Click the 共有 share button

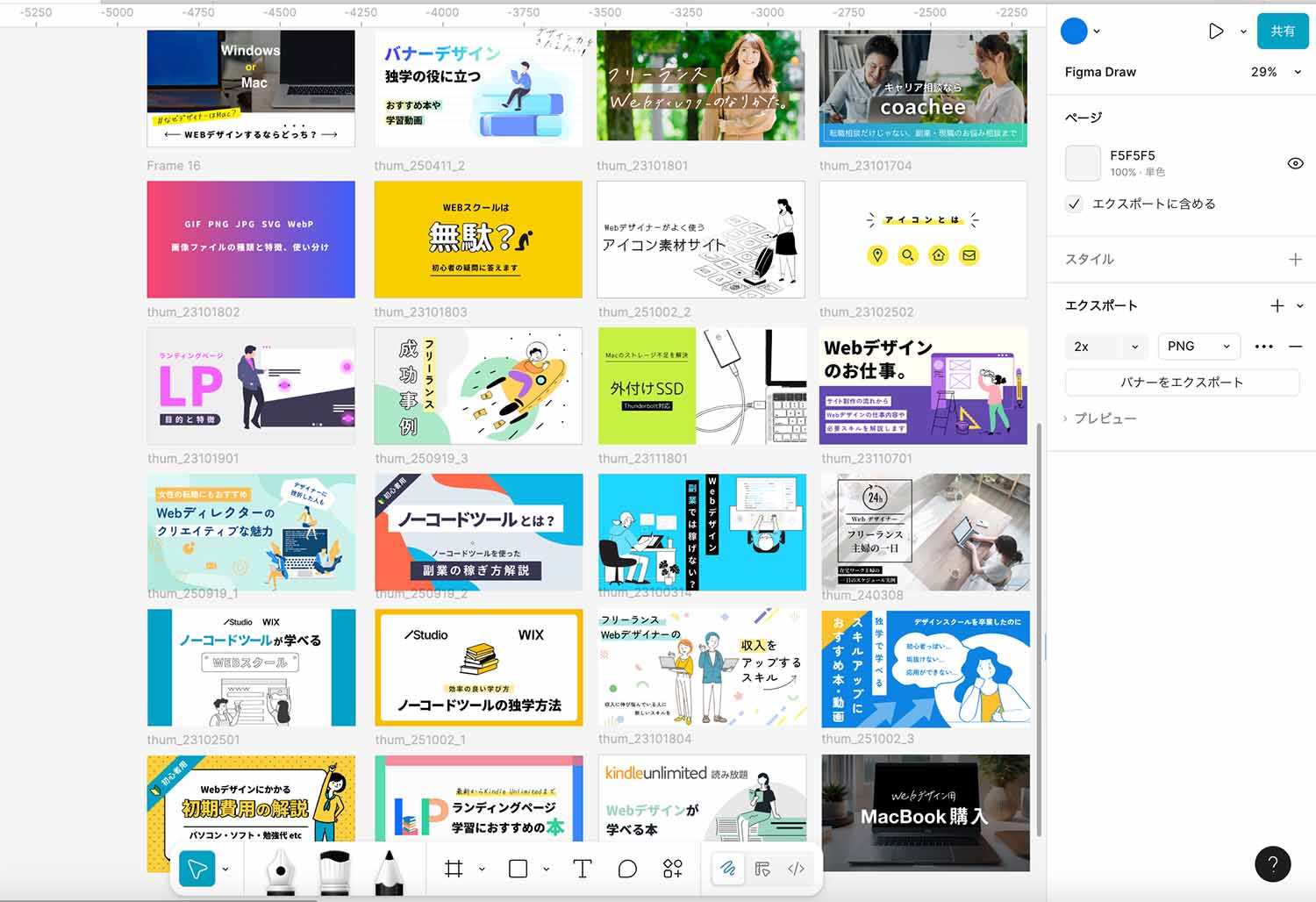[1283, 31]
